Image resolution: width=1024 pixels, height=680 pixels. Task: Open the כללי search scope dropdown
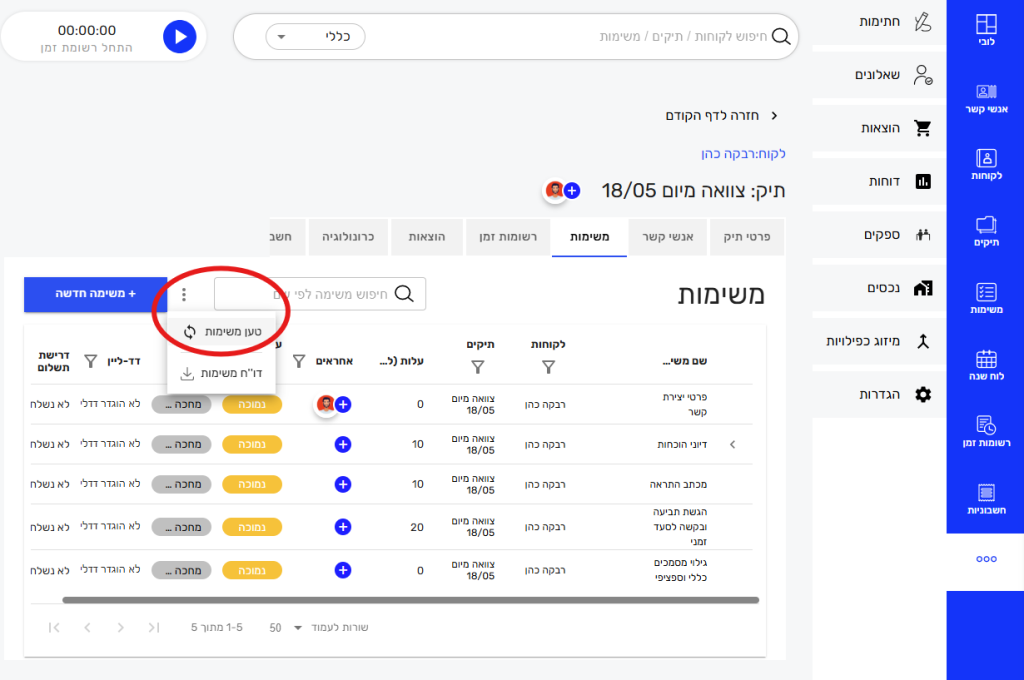pyautogui.click(x=315, y=37)
